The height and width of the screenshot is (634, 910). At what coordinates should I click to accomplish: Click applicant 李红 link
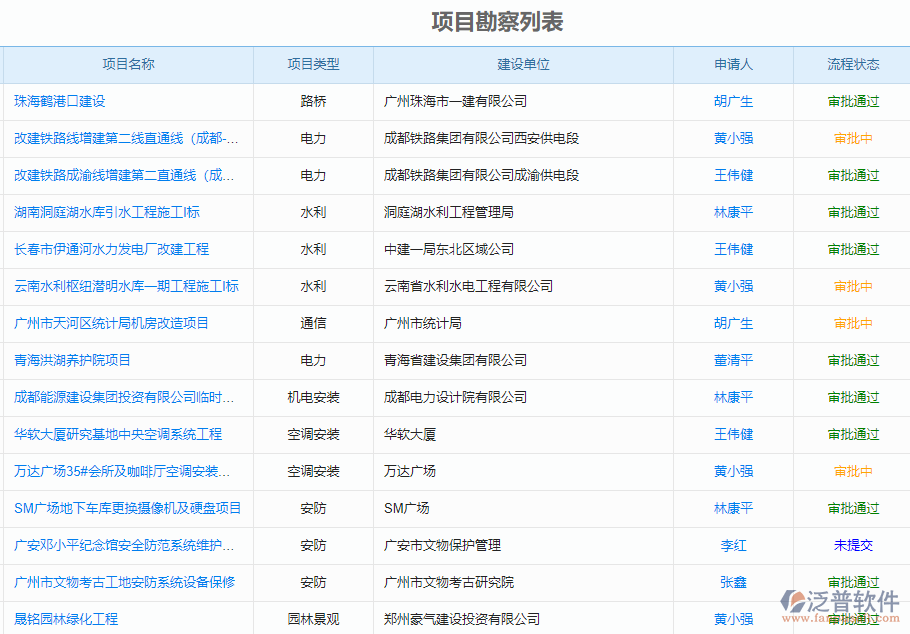[x=733, y=545]
